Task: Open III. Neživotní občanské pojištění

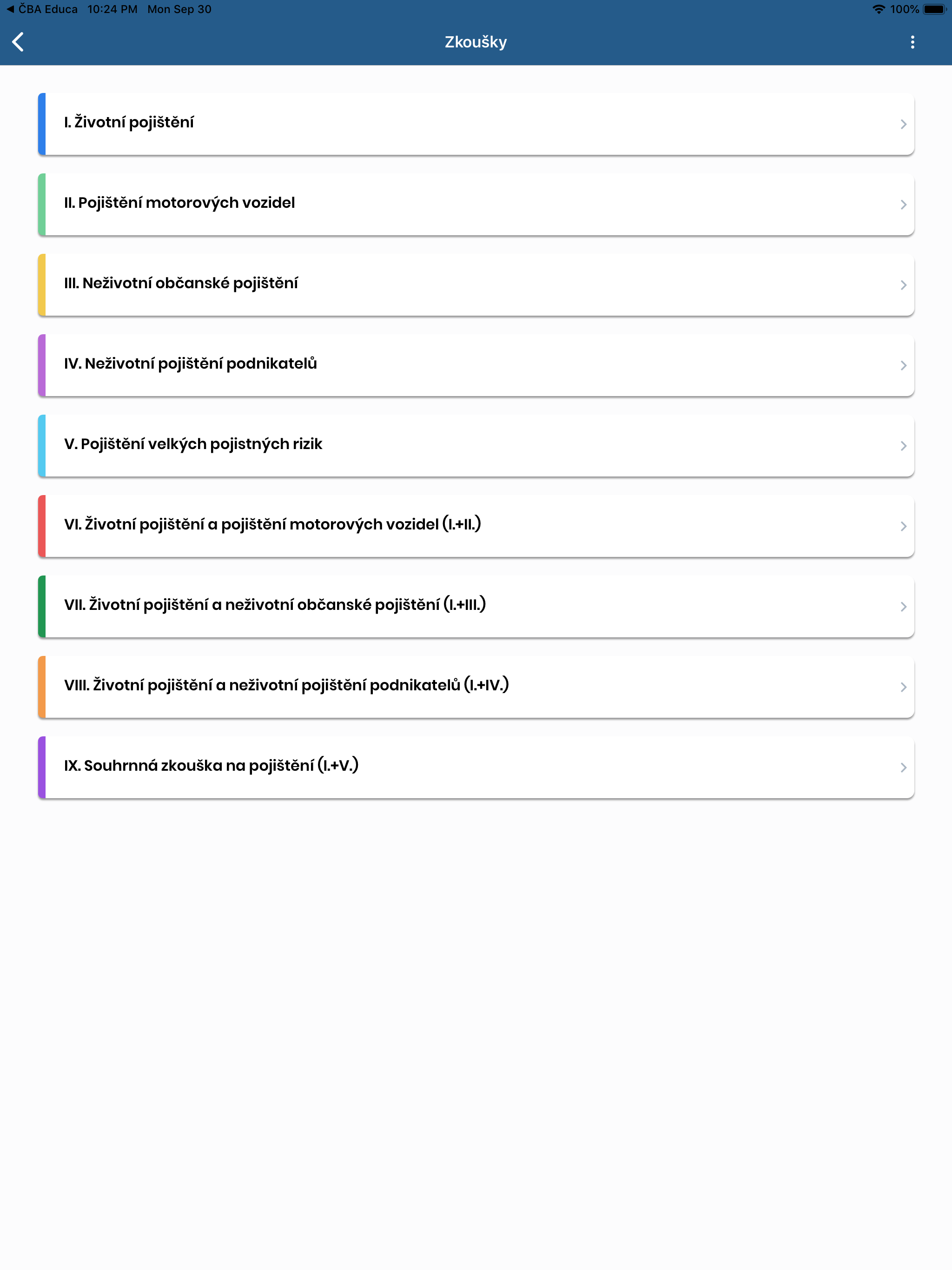Action: (x=476, y=285)
